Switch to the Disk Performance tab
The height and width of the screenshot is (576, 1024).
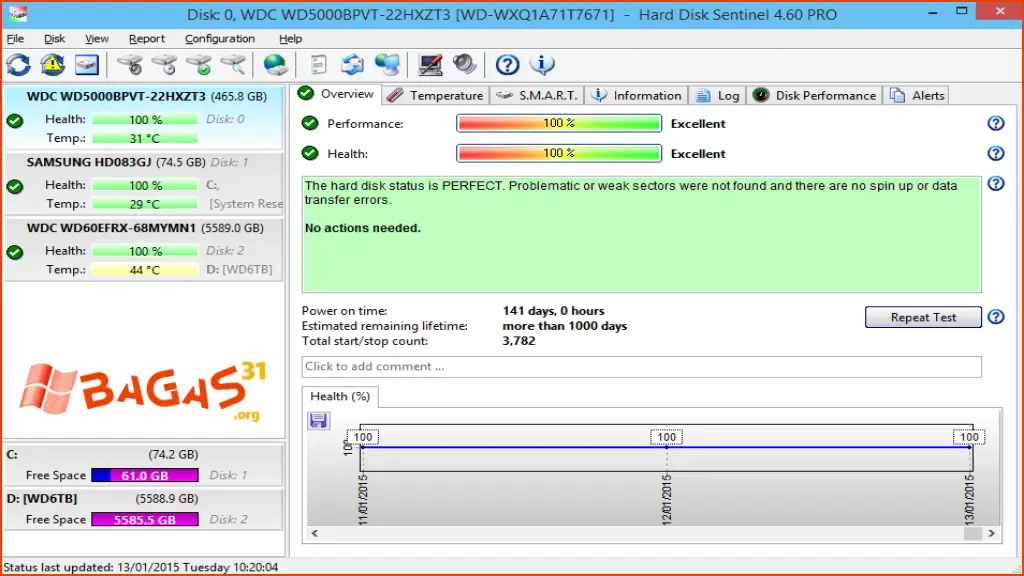tap(814, 95)
